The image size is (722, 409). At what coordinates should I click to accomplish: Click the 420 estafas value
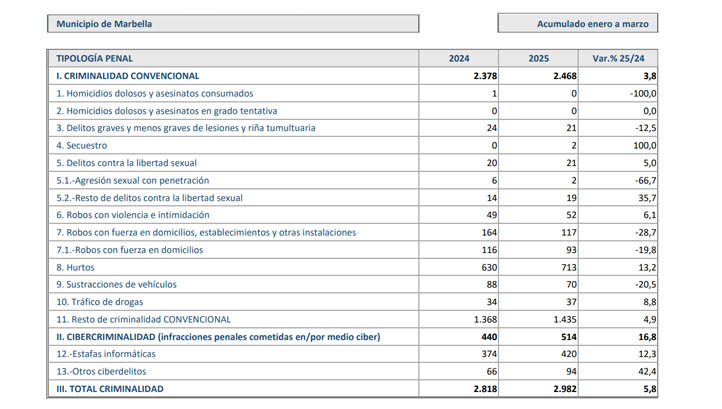(x=569, y=354)
